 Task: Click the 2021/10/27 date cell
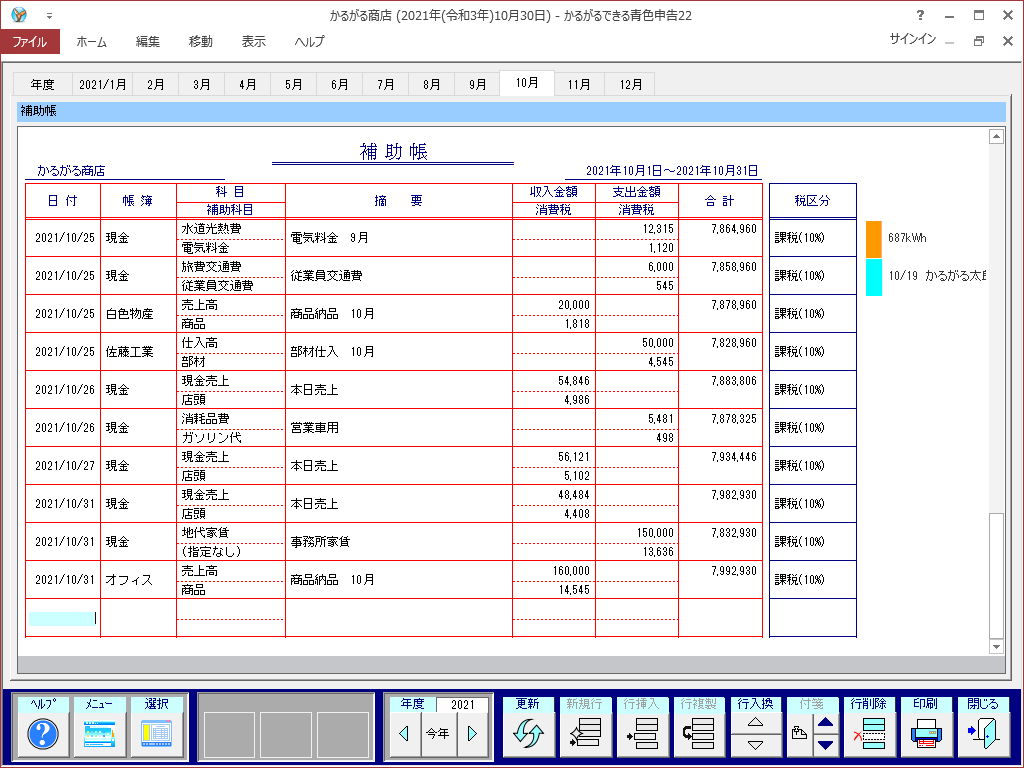click(x=65, y=466)
